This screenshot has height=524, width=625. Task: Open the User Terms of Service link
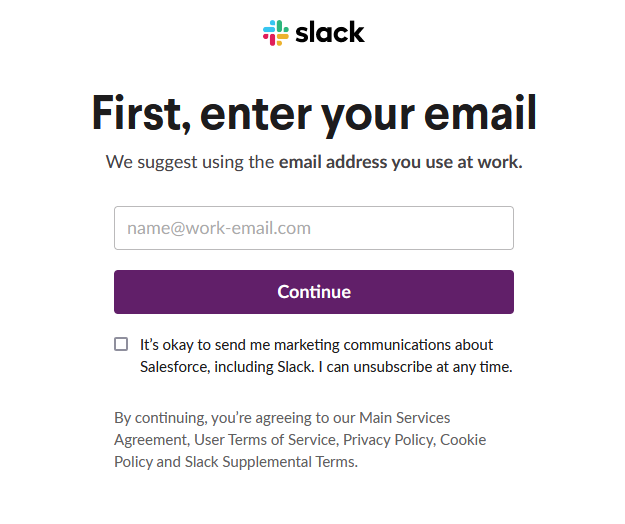tap(265, 440)
